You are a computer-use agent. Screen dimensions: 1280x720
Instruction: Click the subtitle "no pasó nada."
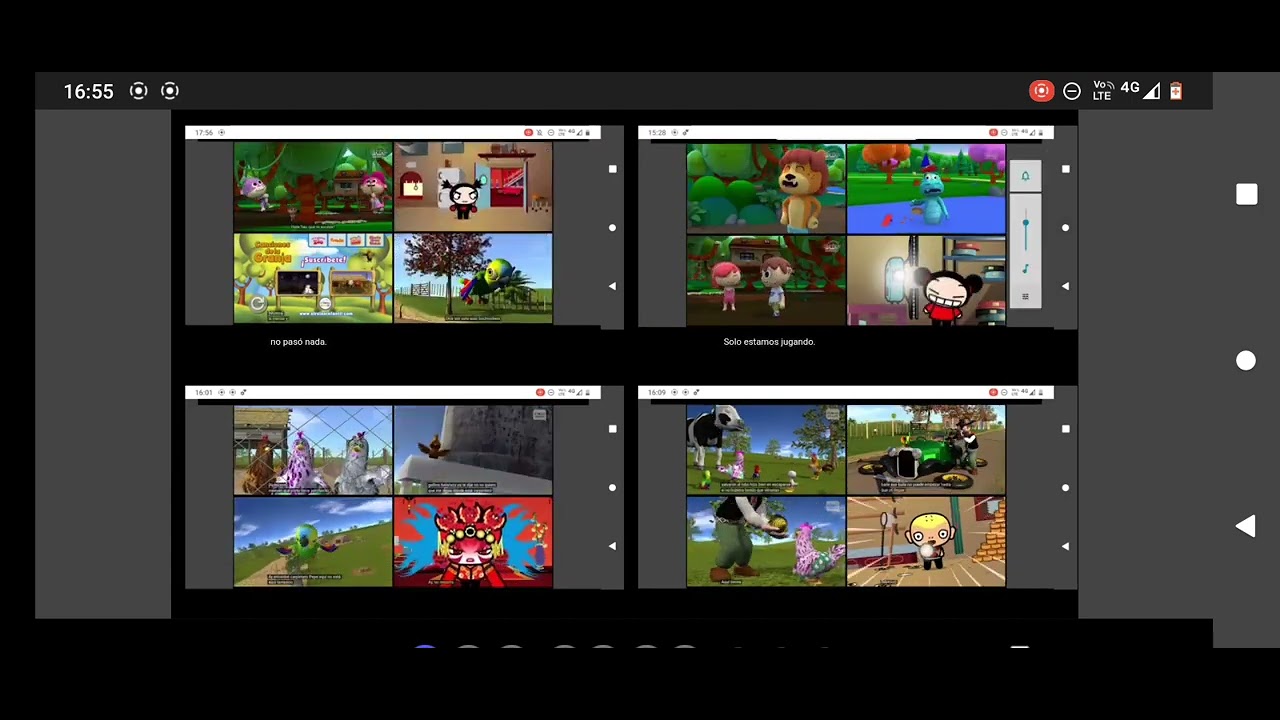[298, 342]
